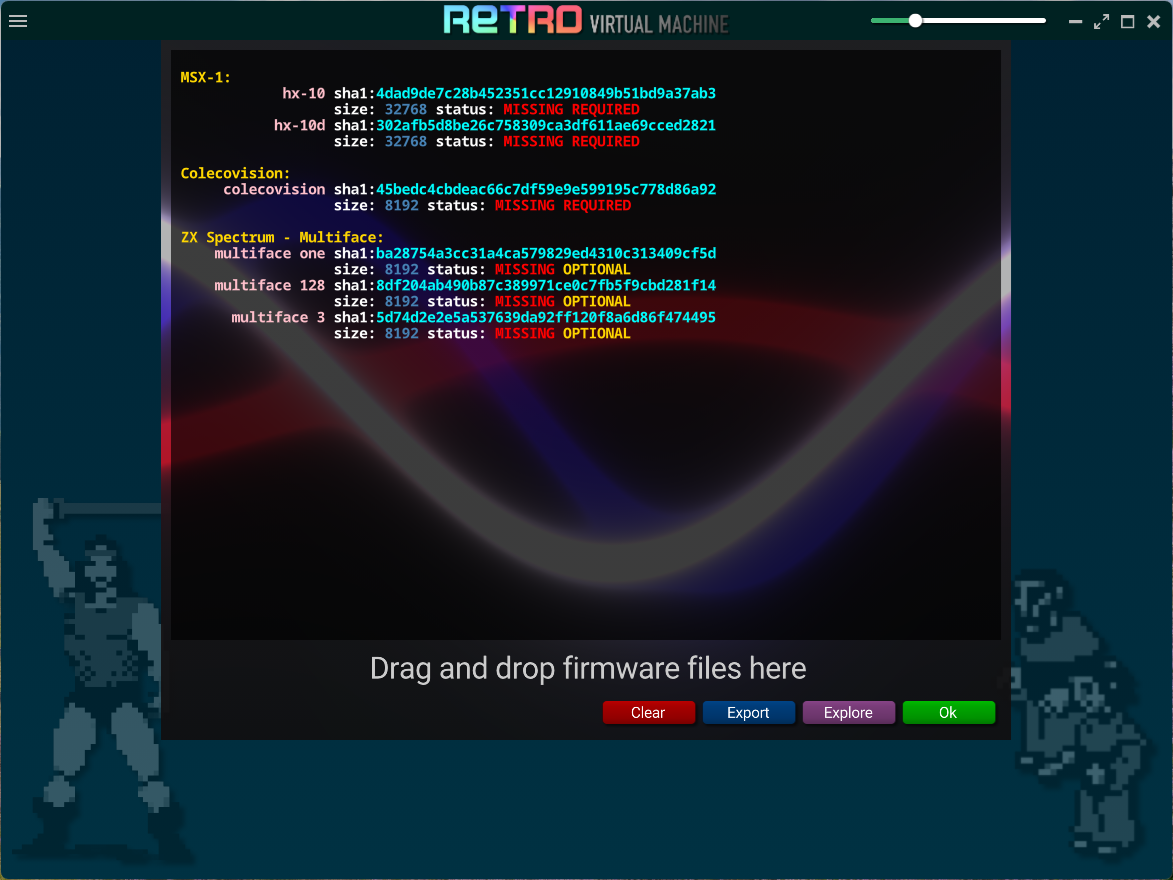The height and width of the screenshot is (880, 1173).
Task: Click the Retro Virtual Machine logo
Action: (x=586, y=20)
